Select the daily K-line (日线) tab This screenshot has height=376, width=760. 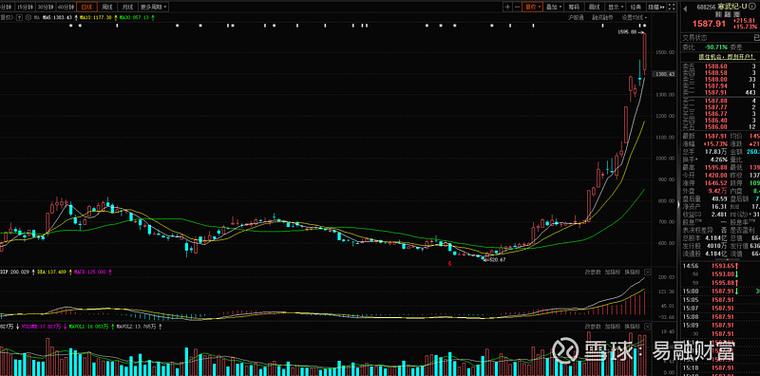pyautogui.click(x=86, y=7)
